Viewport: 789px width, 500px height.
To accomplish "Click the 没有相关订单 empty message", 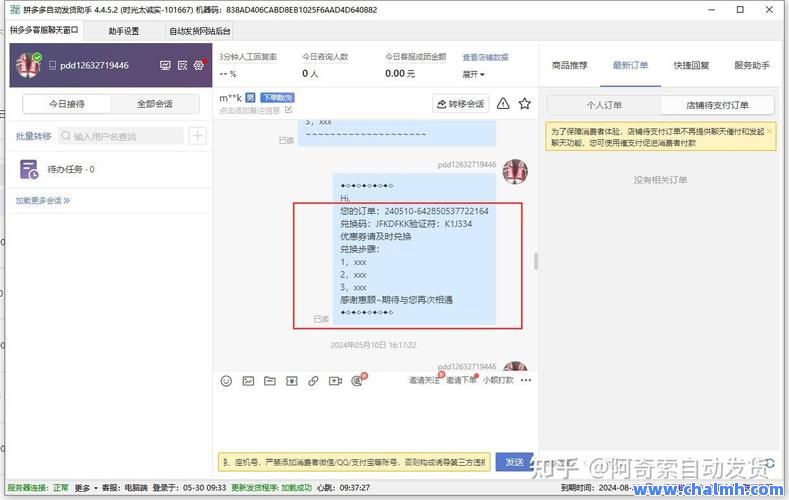I will coord(660,180).
